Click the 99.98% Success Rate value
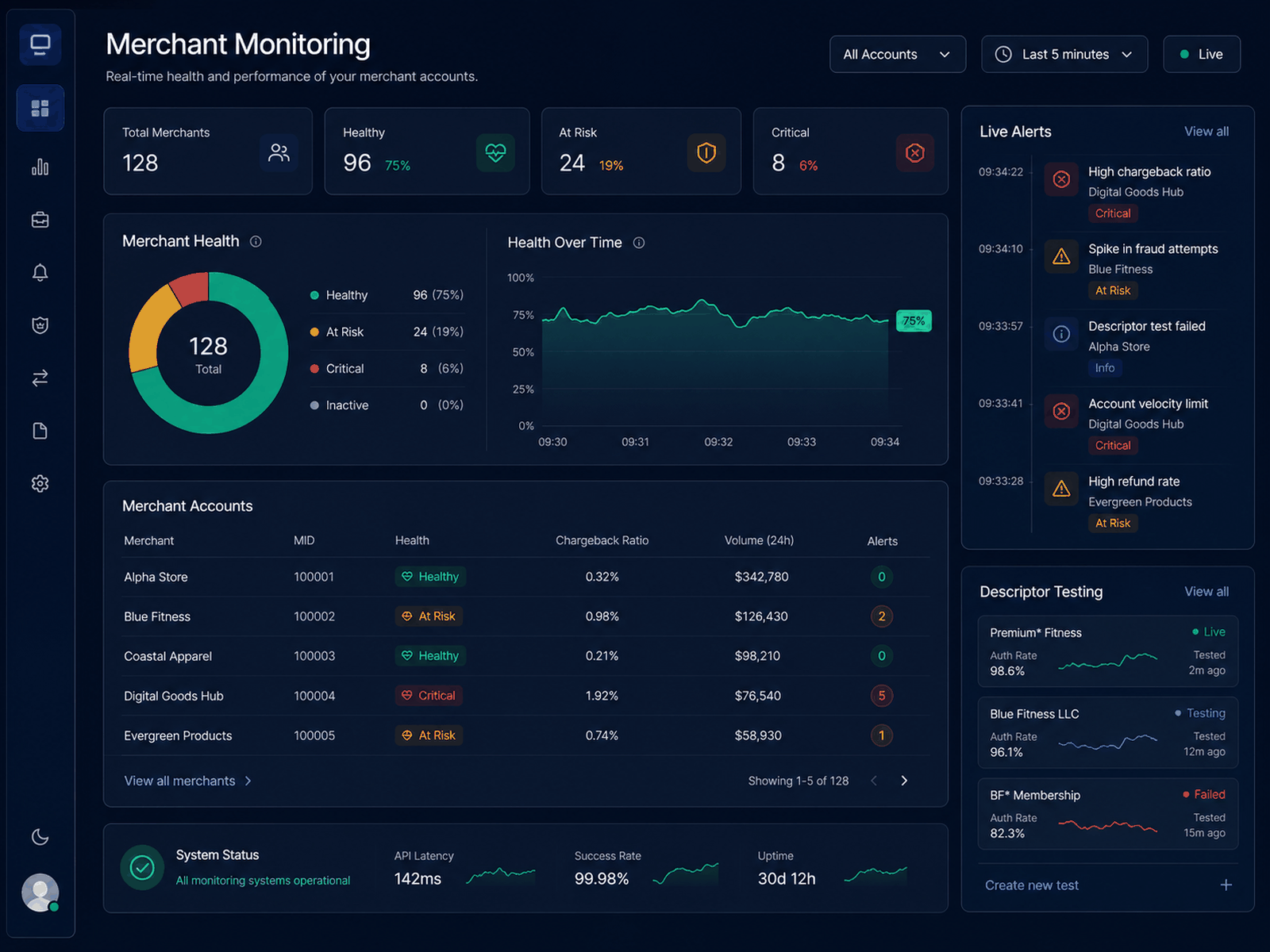Screen dimensions: 1270x952 tap(602, 879)
